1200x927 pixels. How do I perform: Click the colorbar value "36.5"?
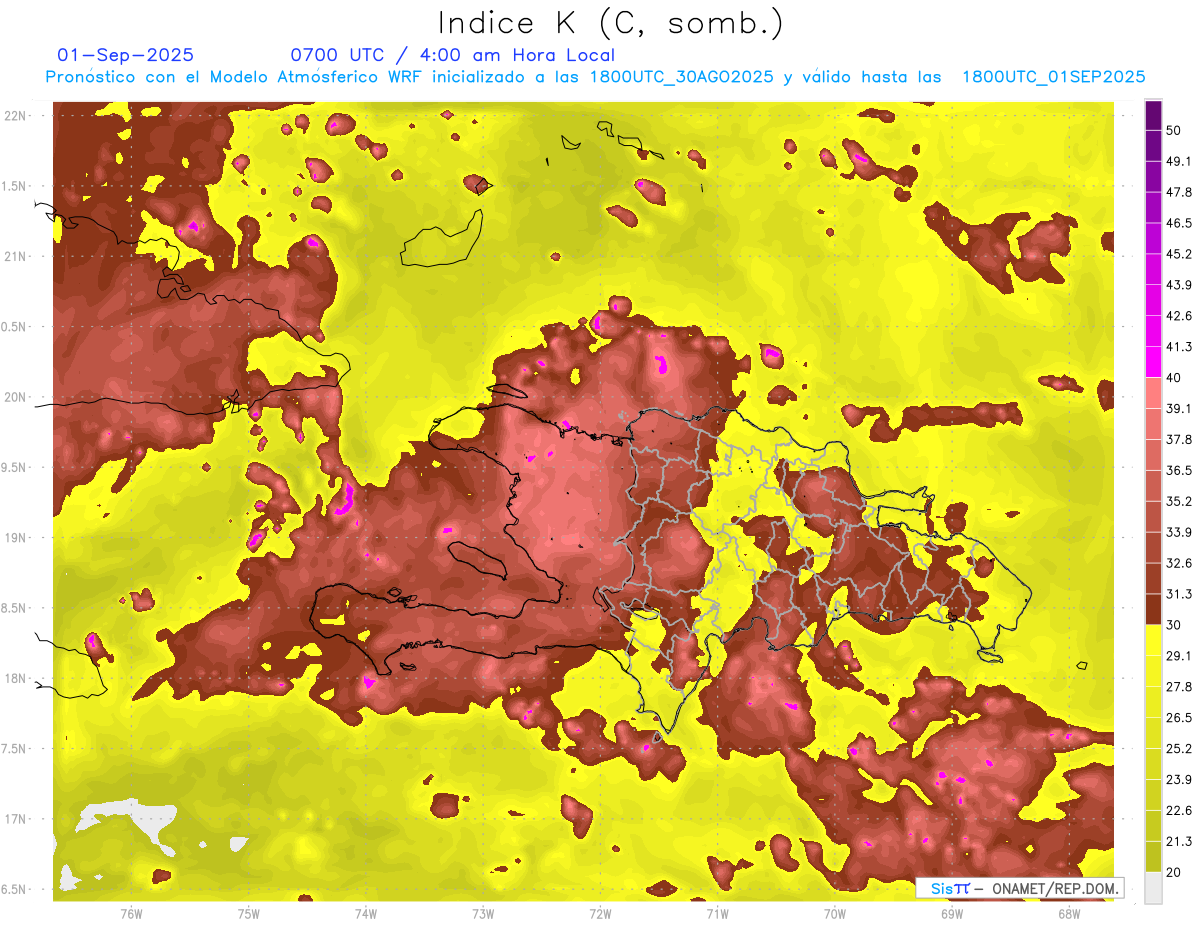tap(1178, 470)
